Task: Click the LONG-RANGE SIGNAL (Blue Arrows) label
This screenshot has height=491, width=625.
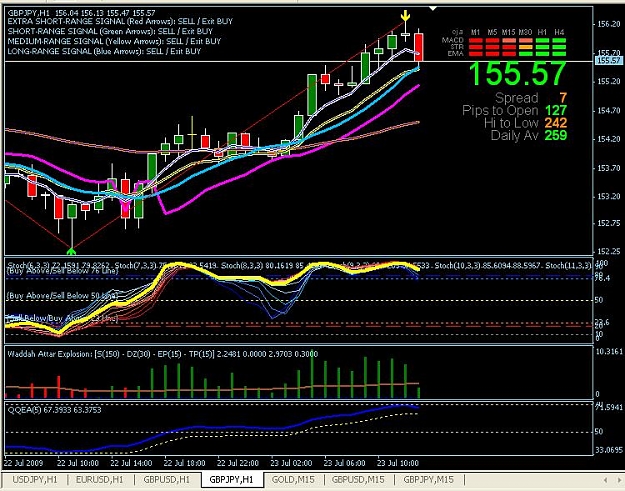Action: [x=104, y=51]
